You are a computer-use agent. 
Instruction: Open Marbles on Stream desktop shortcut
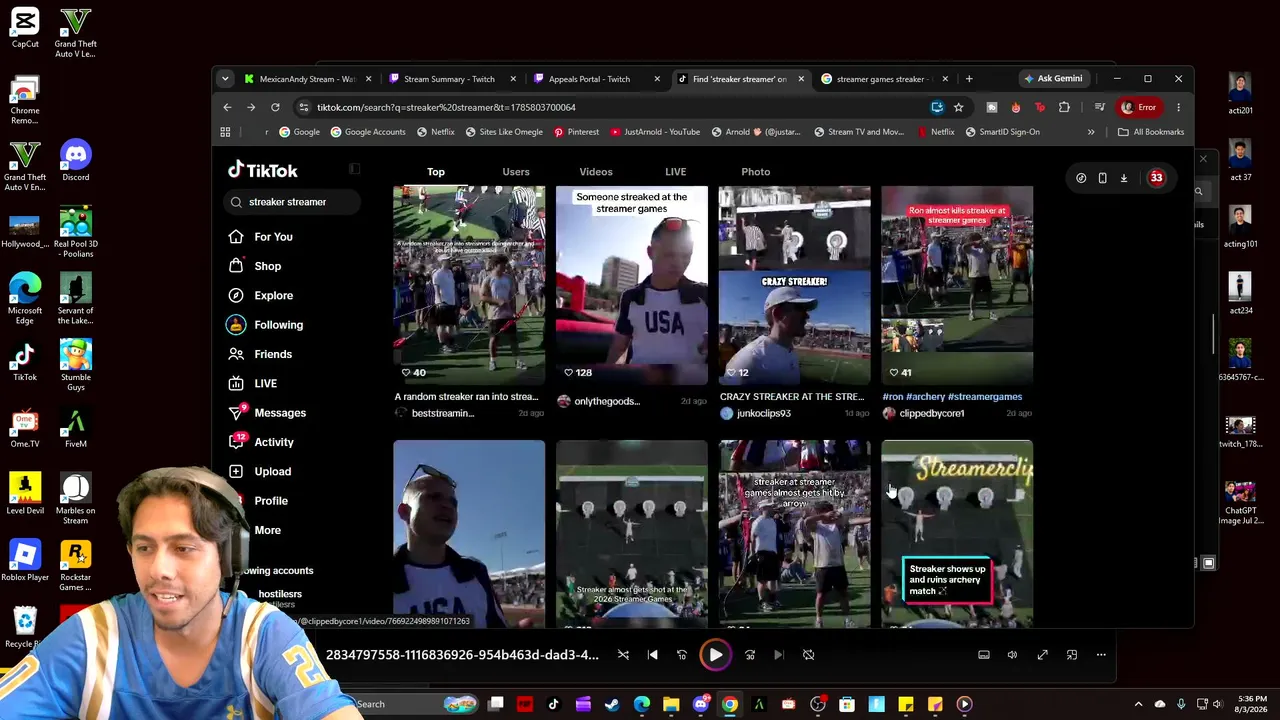[x=75, y=500]
